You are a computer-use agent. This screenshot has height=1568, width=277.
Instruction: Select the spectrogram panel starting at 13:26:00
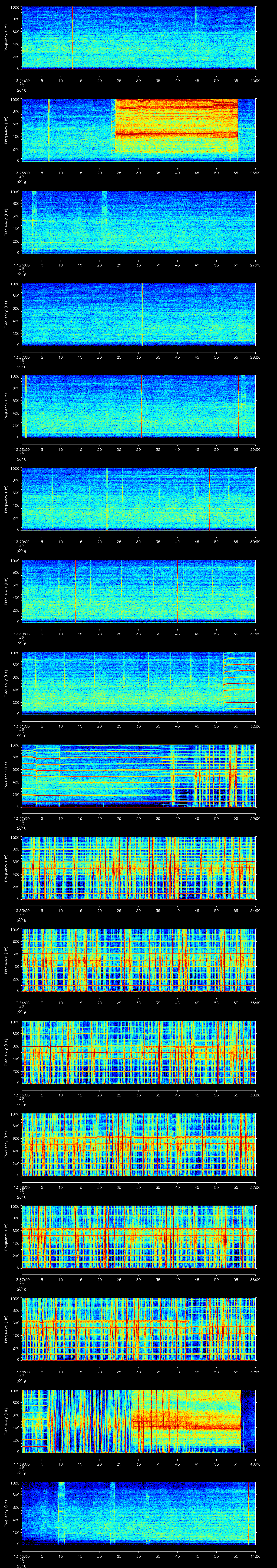pyautogui.click(x=139, y=222)
